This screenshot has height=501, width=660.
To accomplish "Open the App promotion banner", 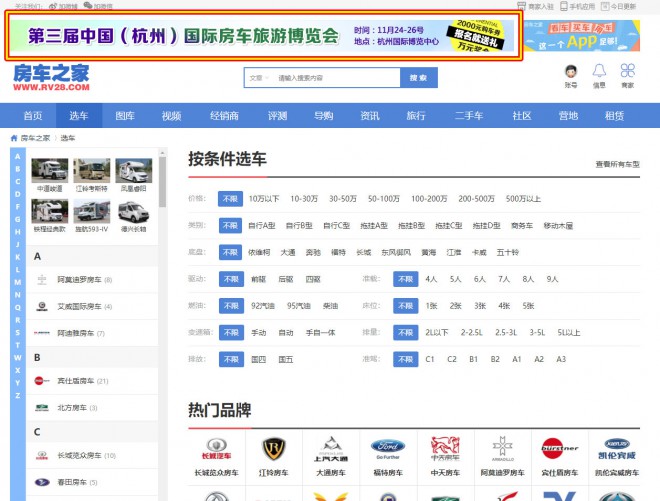I will click(582, 36).
